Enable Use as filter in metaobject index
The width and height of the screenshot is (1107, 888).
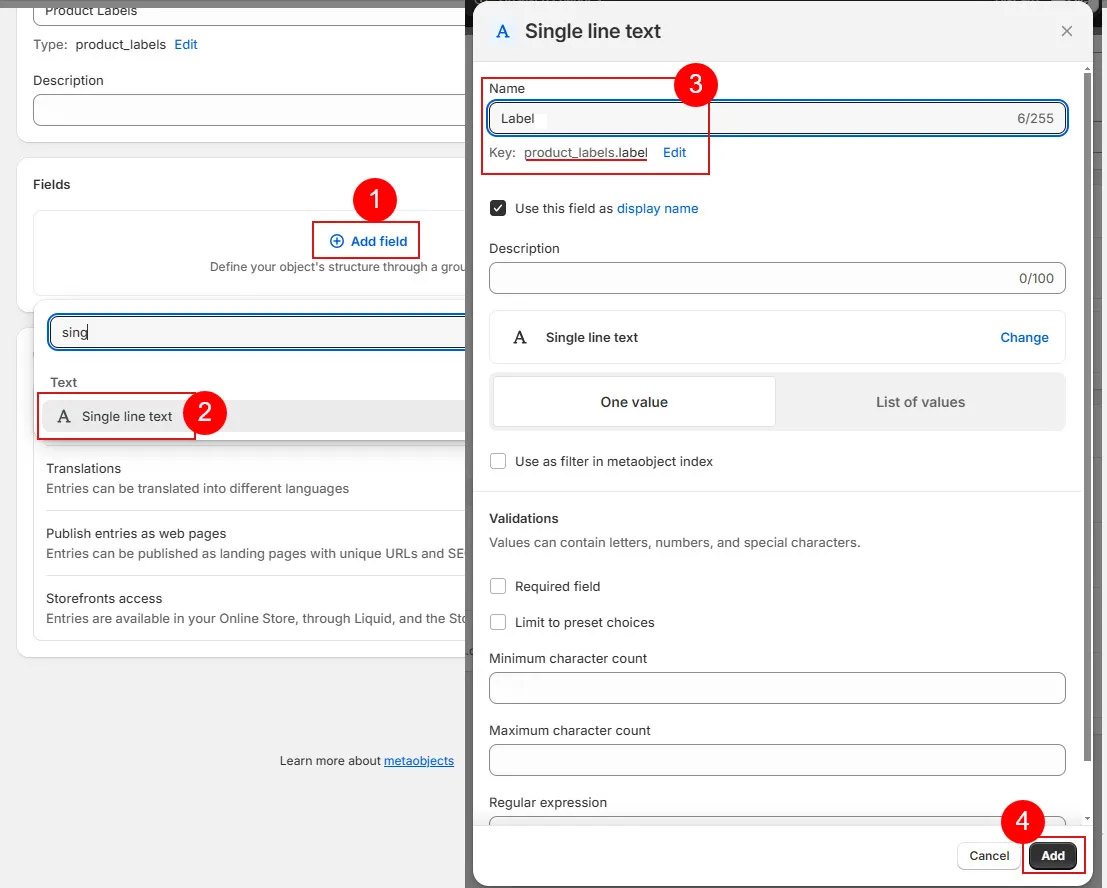coord(498,462)
